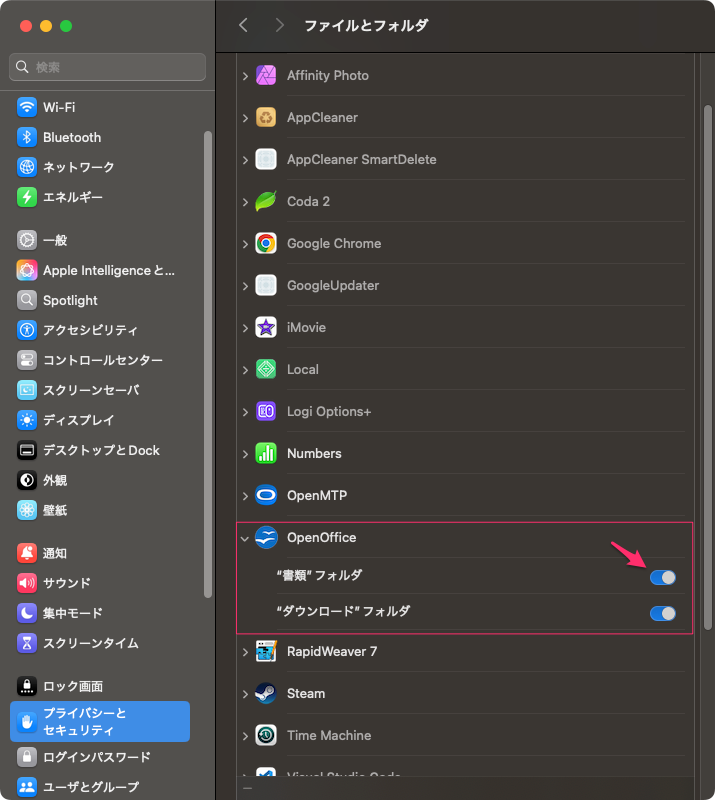
Task: Expand the Logi Options+ entry
Action: [245, 412]
